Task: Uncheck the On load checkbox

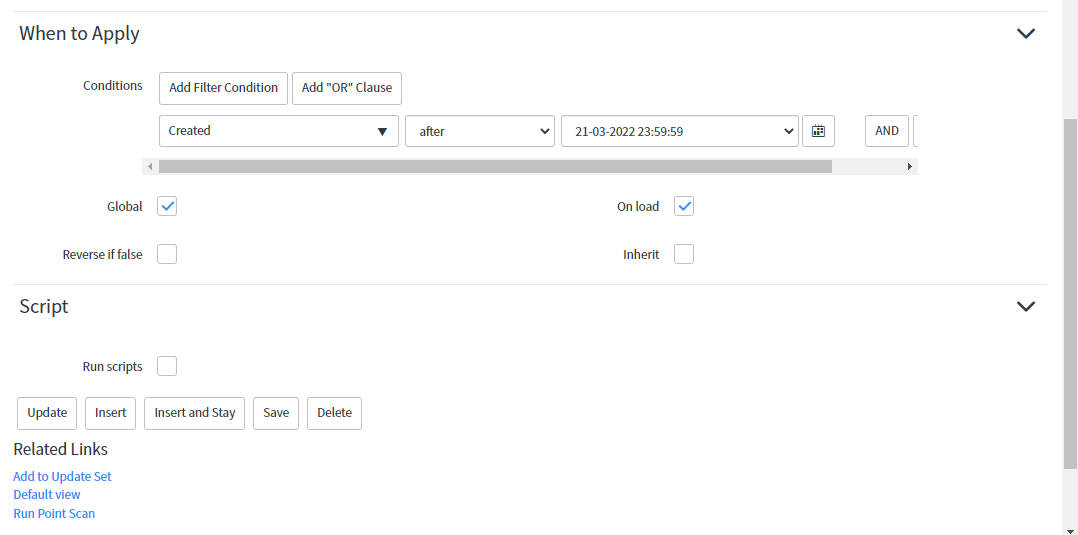Action: pos(684,206)
